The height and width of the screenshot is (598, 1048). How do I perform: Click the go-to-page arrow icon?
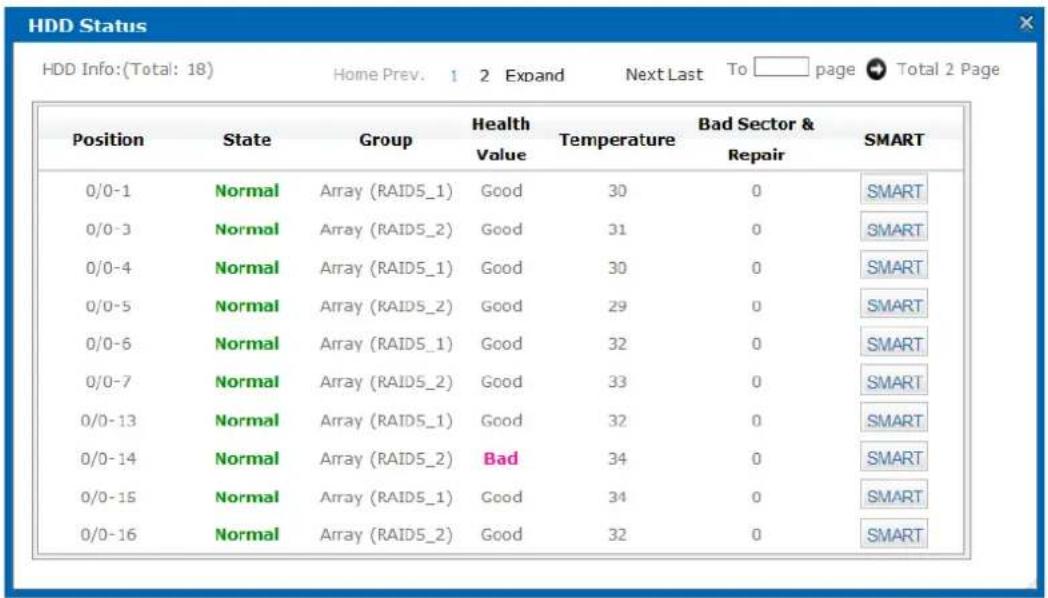click(876, 69)
